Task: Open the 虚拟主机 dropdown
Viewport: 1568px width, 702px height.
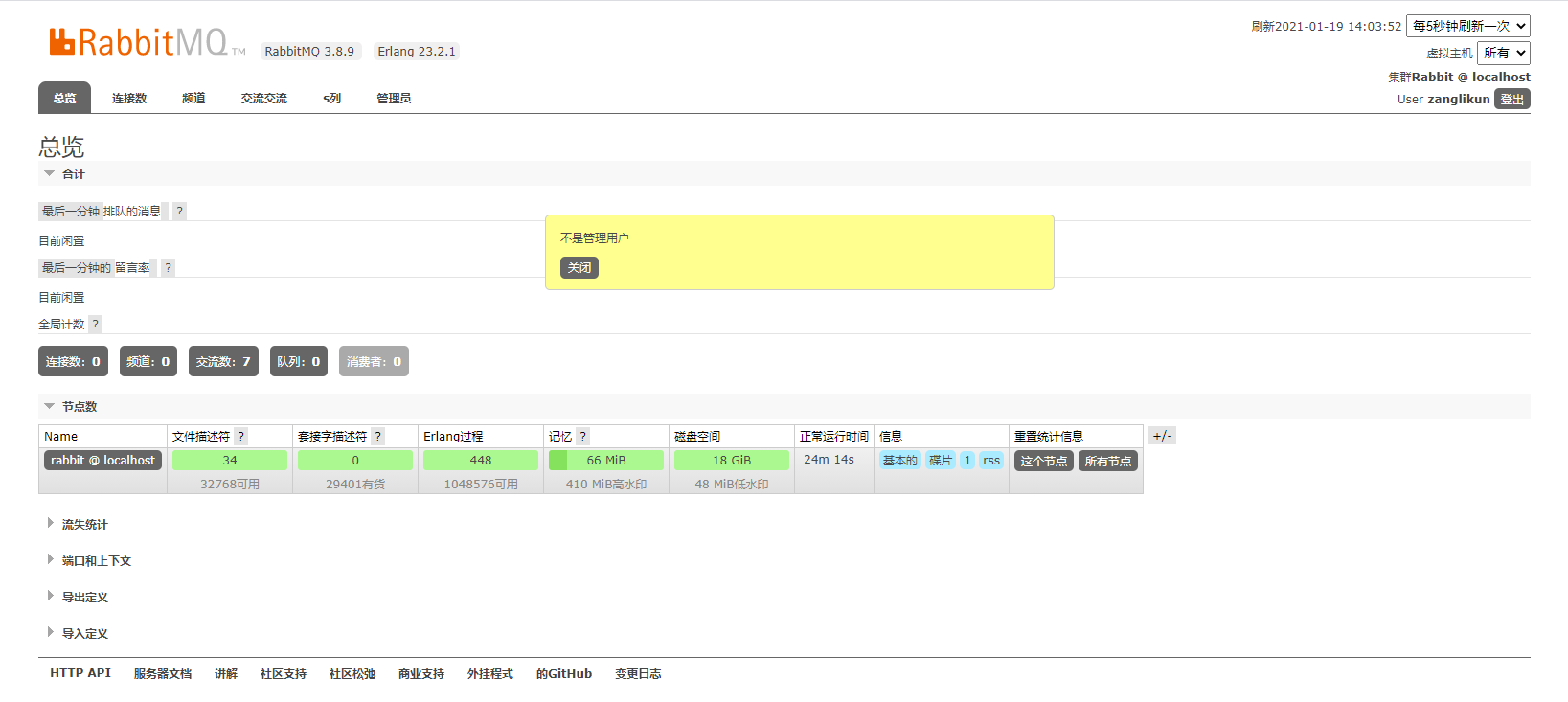Action: tap(1503, 53)
